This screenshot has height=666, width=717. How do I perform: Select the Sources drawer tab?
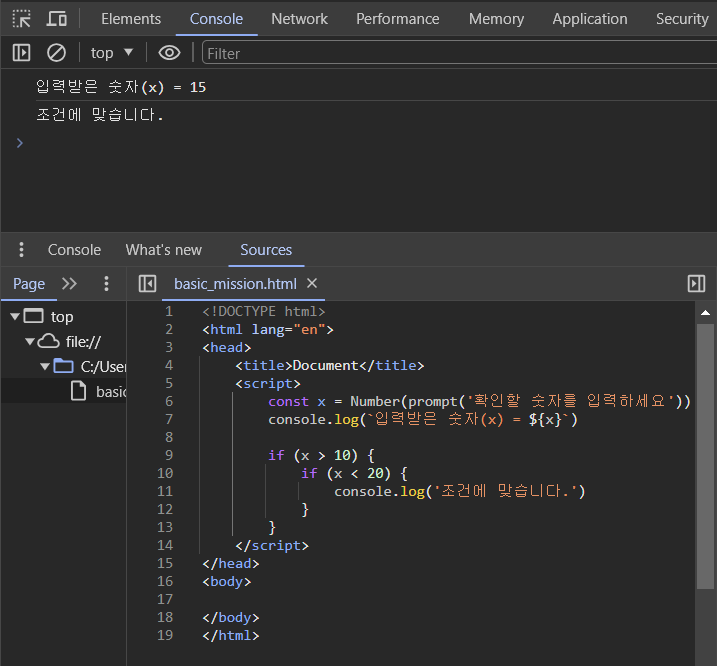(266, 250)
